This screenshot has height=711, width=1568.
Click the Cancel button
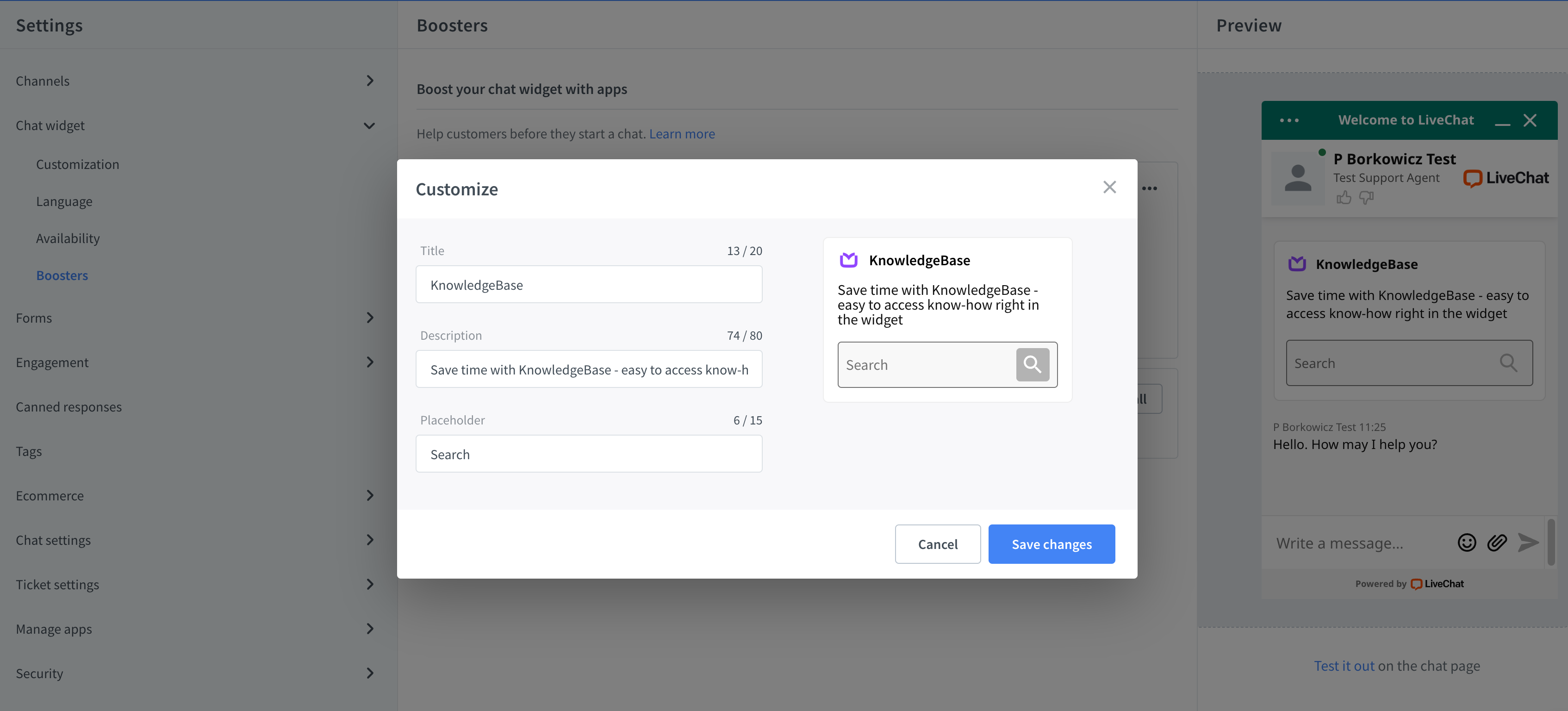click(937, 544)
